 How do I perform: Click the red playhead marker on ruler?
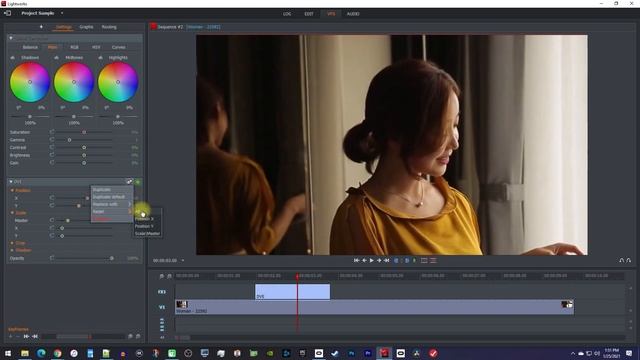(297, 276)
